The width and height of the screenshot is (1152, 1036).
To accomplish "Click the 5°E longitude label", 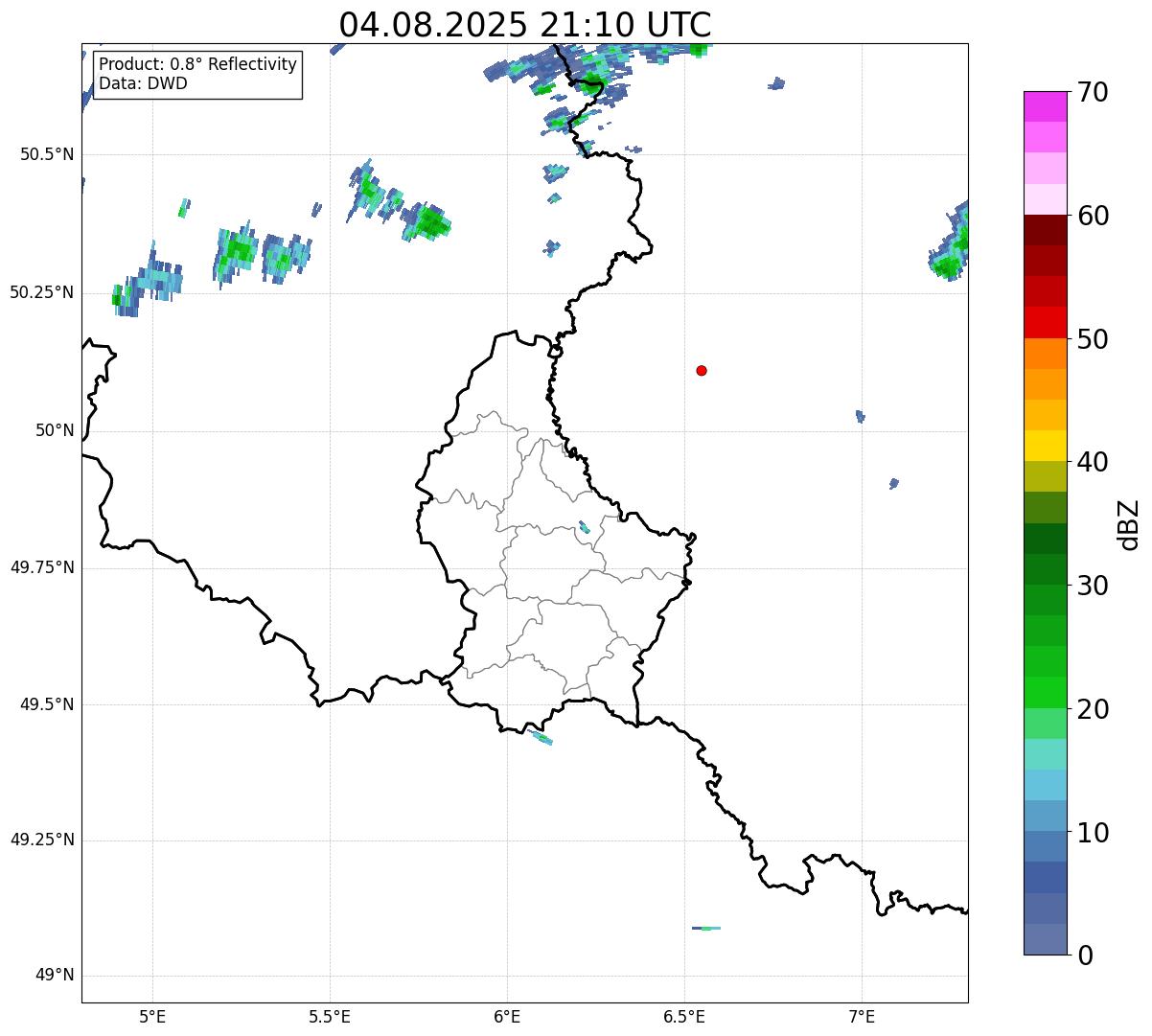I will point(152,1016).
